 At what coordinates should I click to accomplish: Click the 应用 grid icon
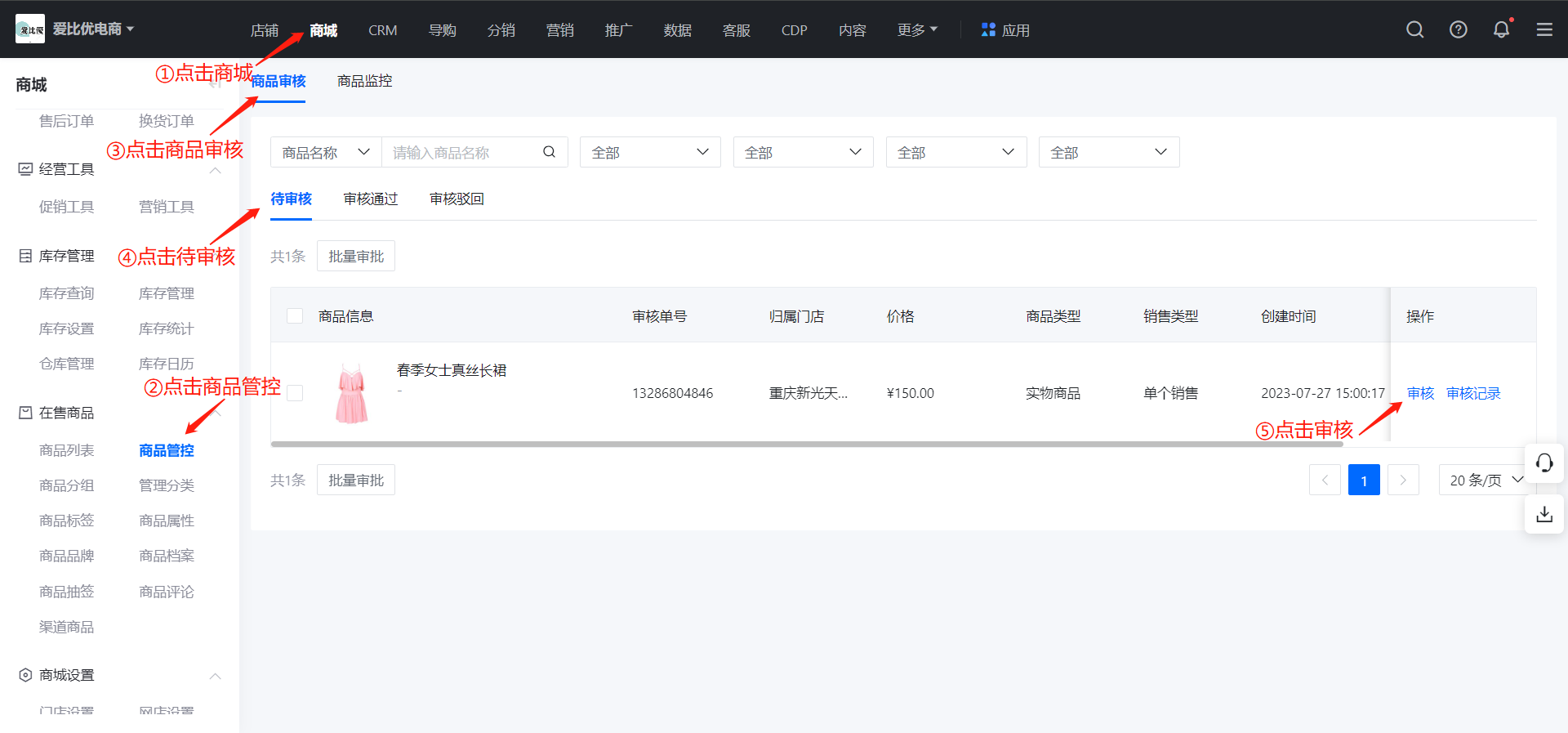click(988, 29)
